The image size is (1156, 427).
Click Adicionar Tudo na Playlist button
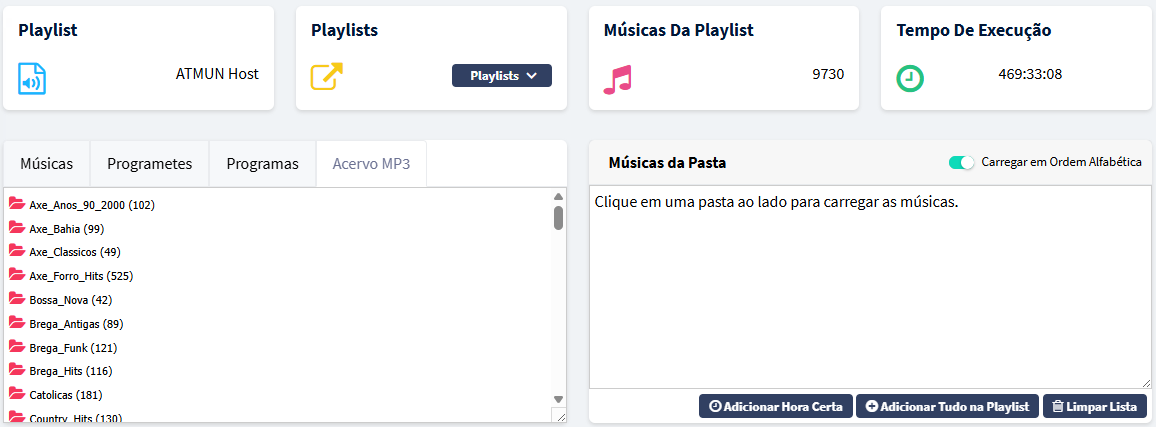(x=947, y=406)
